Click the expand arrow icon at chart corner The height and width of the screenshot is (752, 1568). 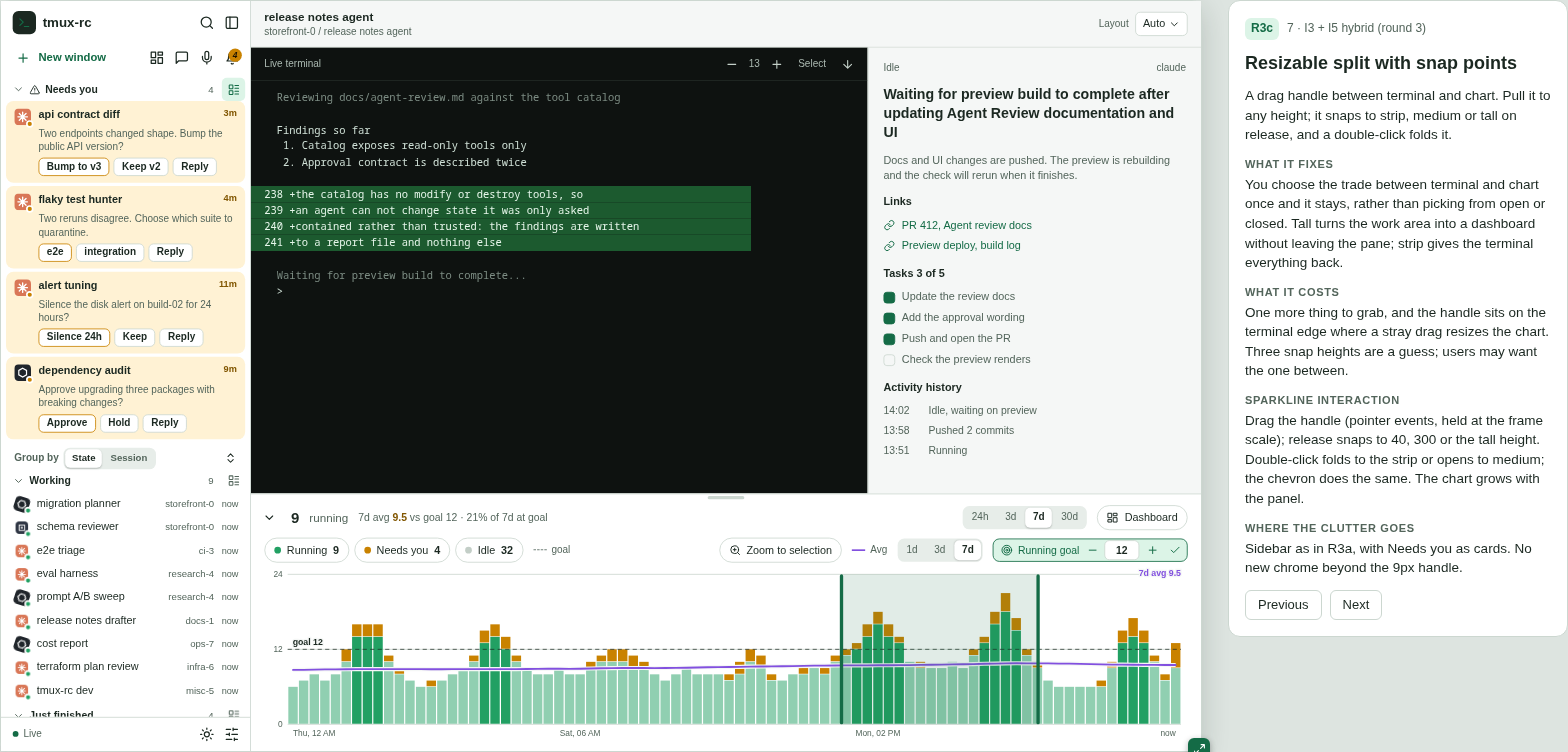(1199, 747)
